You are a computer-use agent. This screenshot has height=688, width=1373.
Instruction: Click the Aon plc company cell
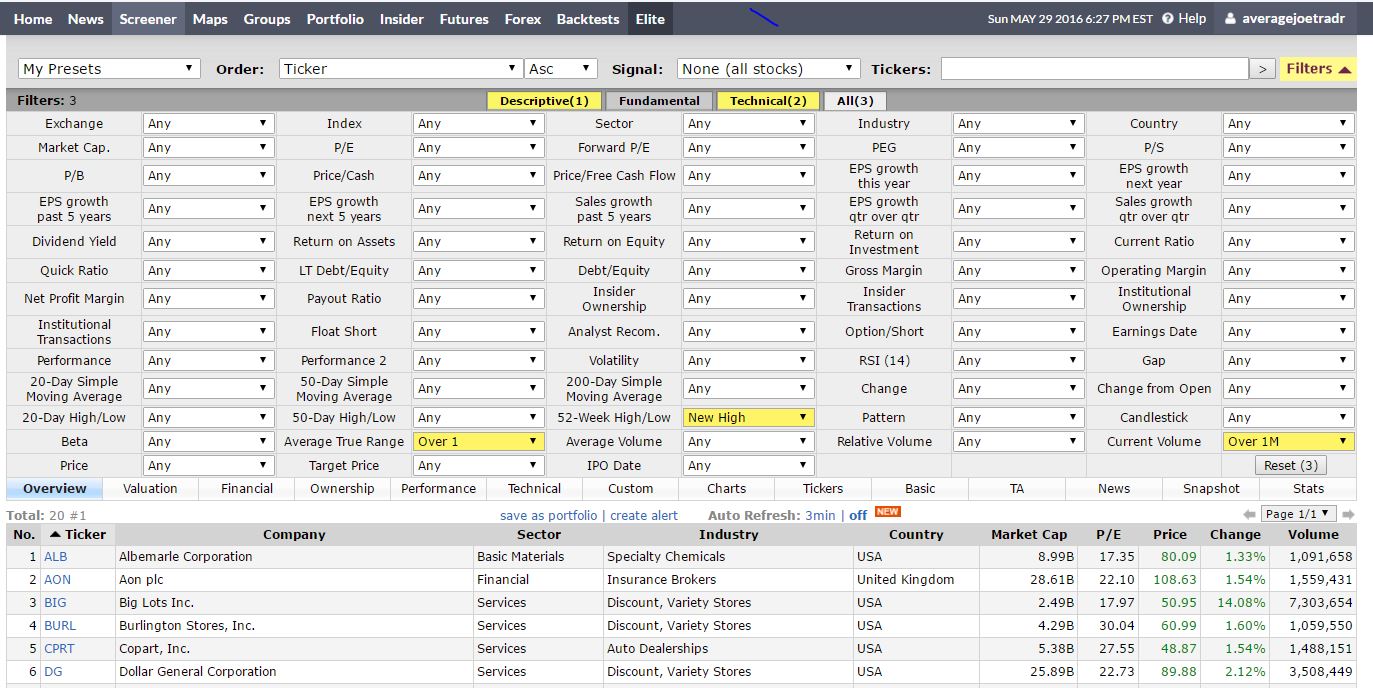click(x=294, y=580)
